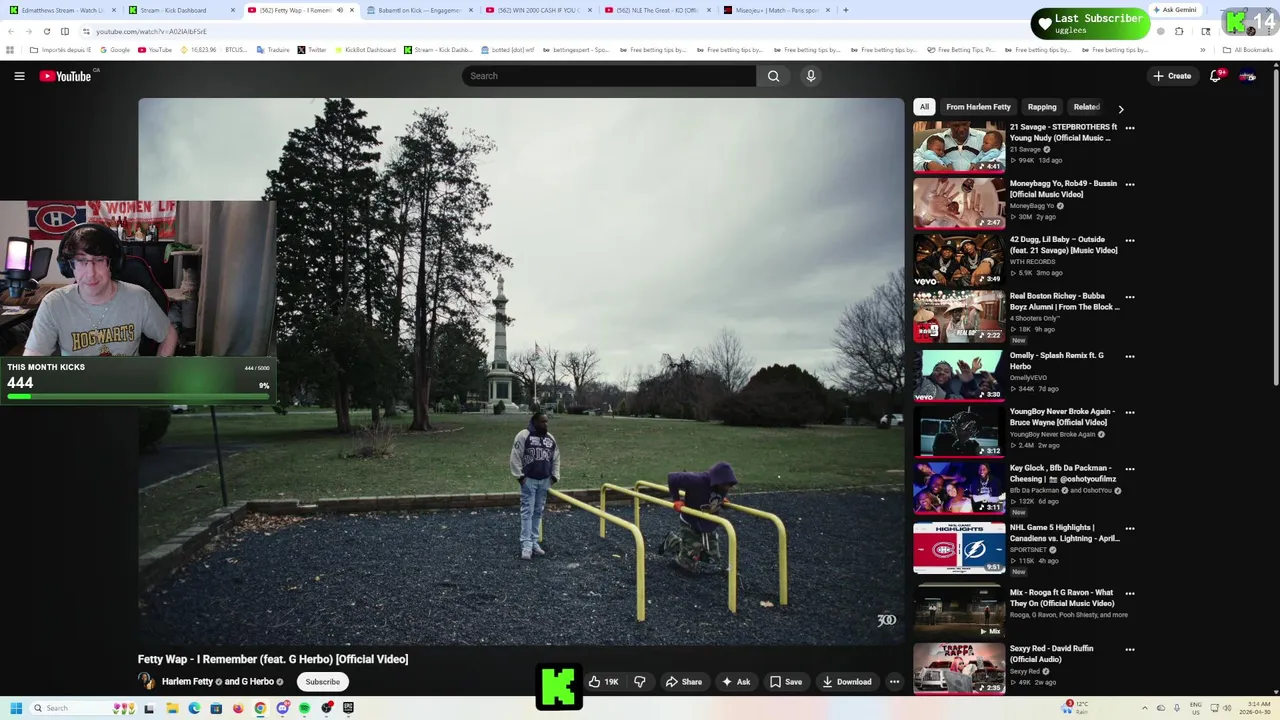This screenshot has width=1280, height=720.
Task: Dislike the Fetty Wap video
Action: tap(640, 682)
